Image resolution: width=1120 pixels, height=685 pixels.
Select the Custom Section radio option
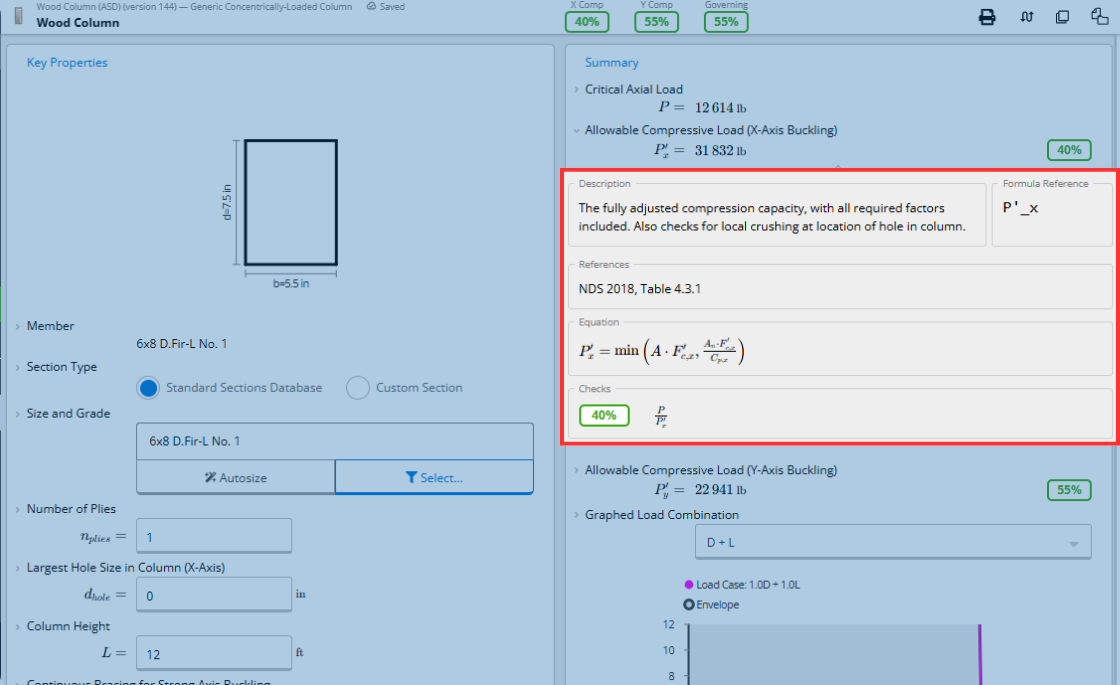(x=357, y=388)
